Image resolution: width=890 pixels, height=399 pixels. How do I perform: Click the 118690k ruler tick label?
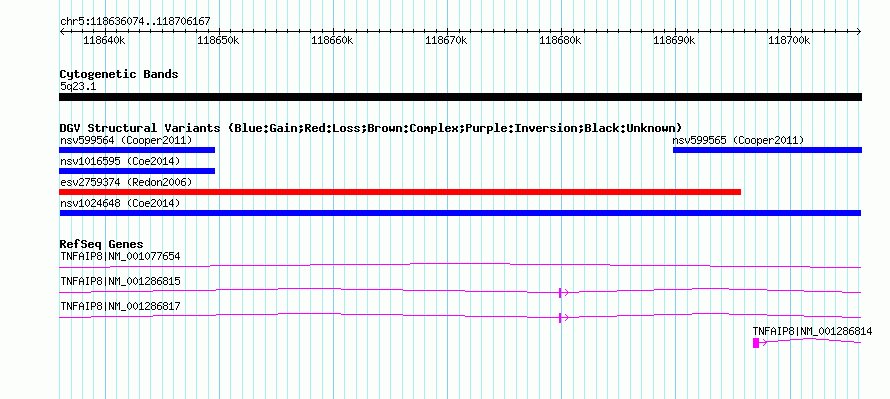point(675,41)
